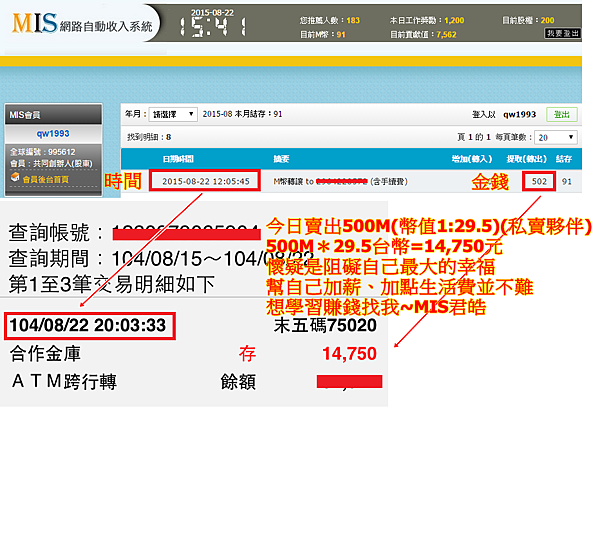Click the 目前股權 200 stat

click(x=528, y=20)
